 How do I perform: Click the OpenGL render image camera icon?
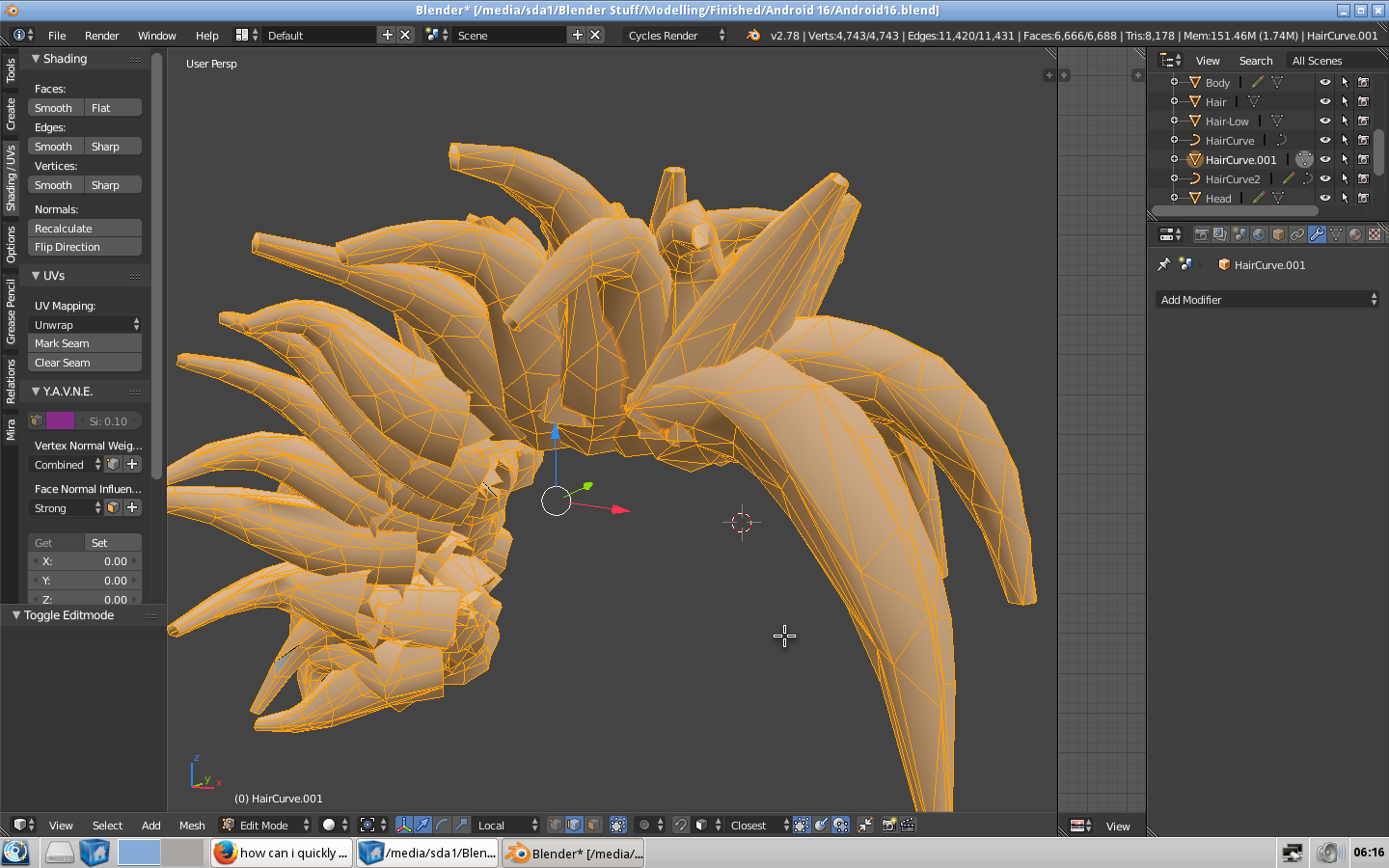[889, 825]
